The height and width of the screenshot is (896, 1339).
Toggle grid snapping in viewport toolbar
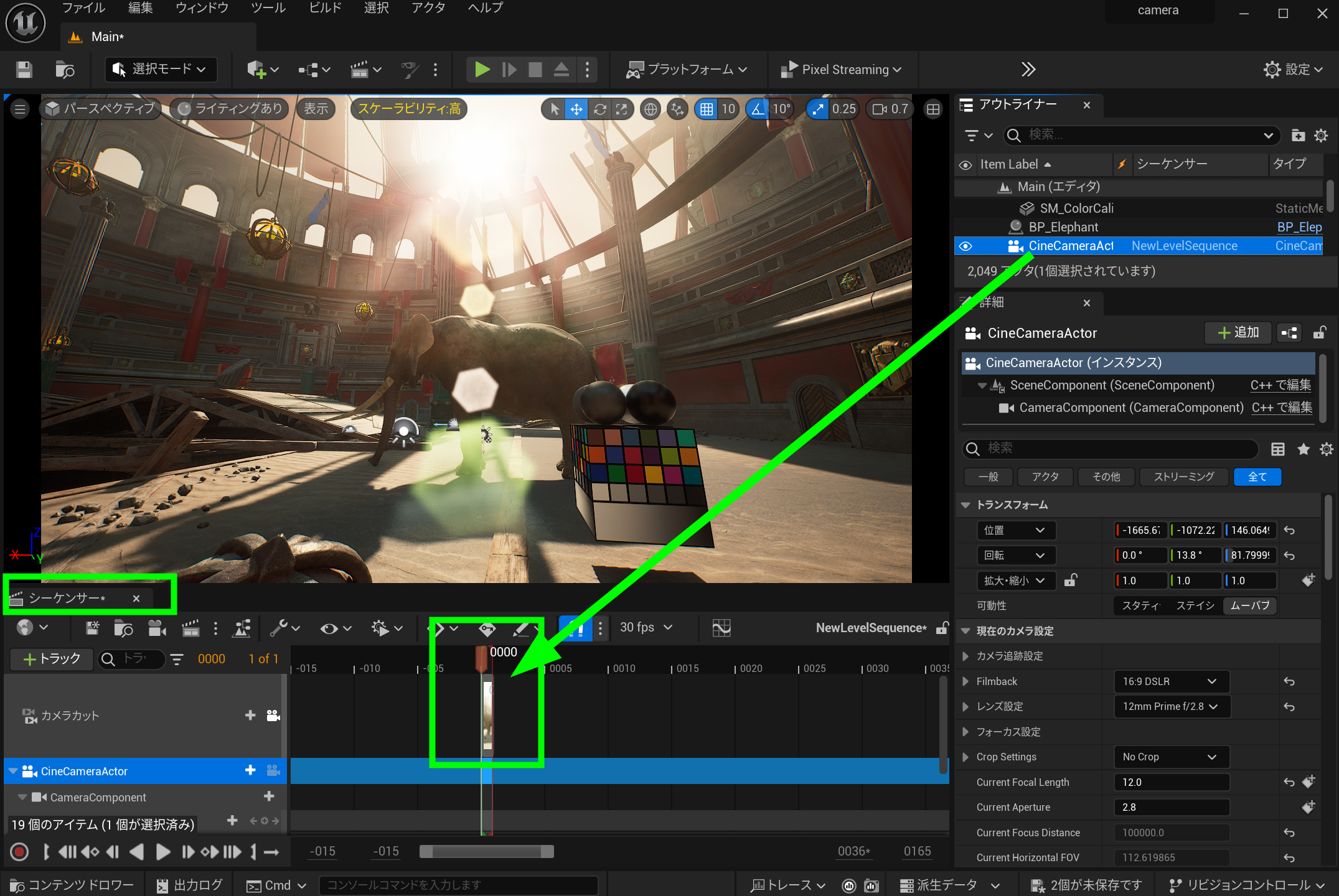pos(706,110)
